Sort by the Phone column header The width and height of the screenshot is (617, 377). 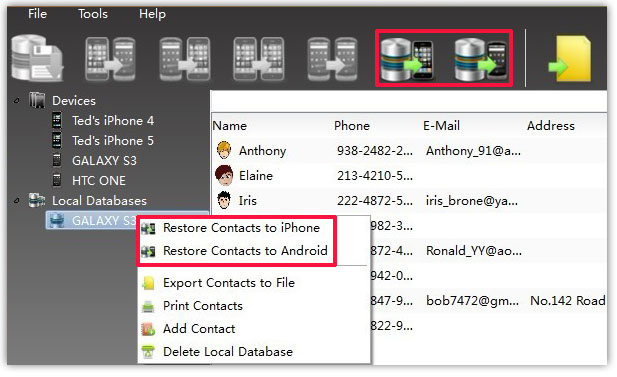click(x=352, y=126)
